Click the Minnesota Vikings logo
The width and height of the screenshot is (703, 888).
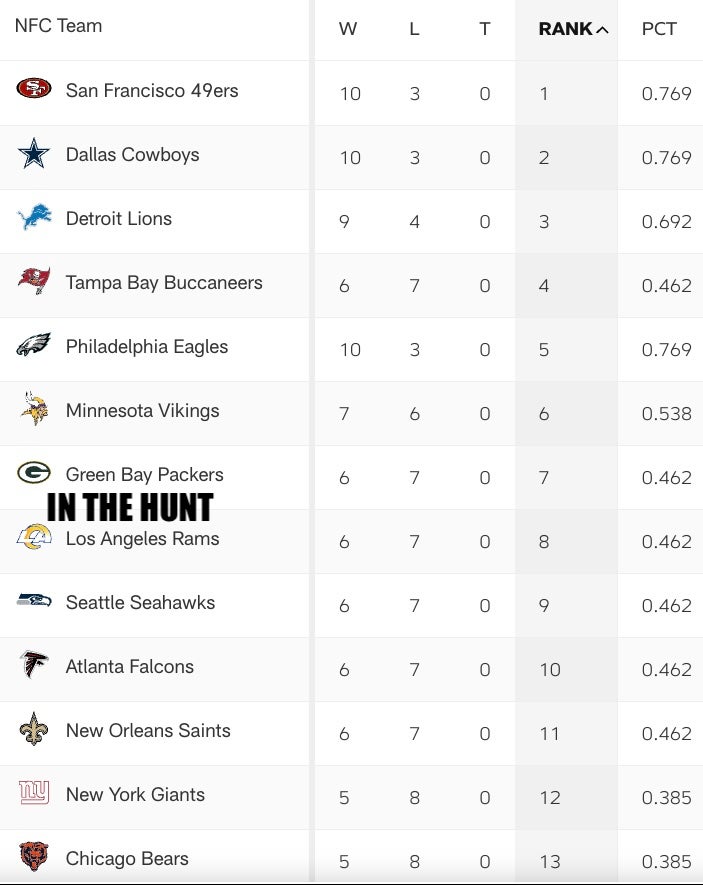coord(34,410)
